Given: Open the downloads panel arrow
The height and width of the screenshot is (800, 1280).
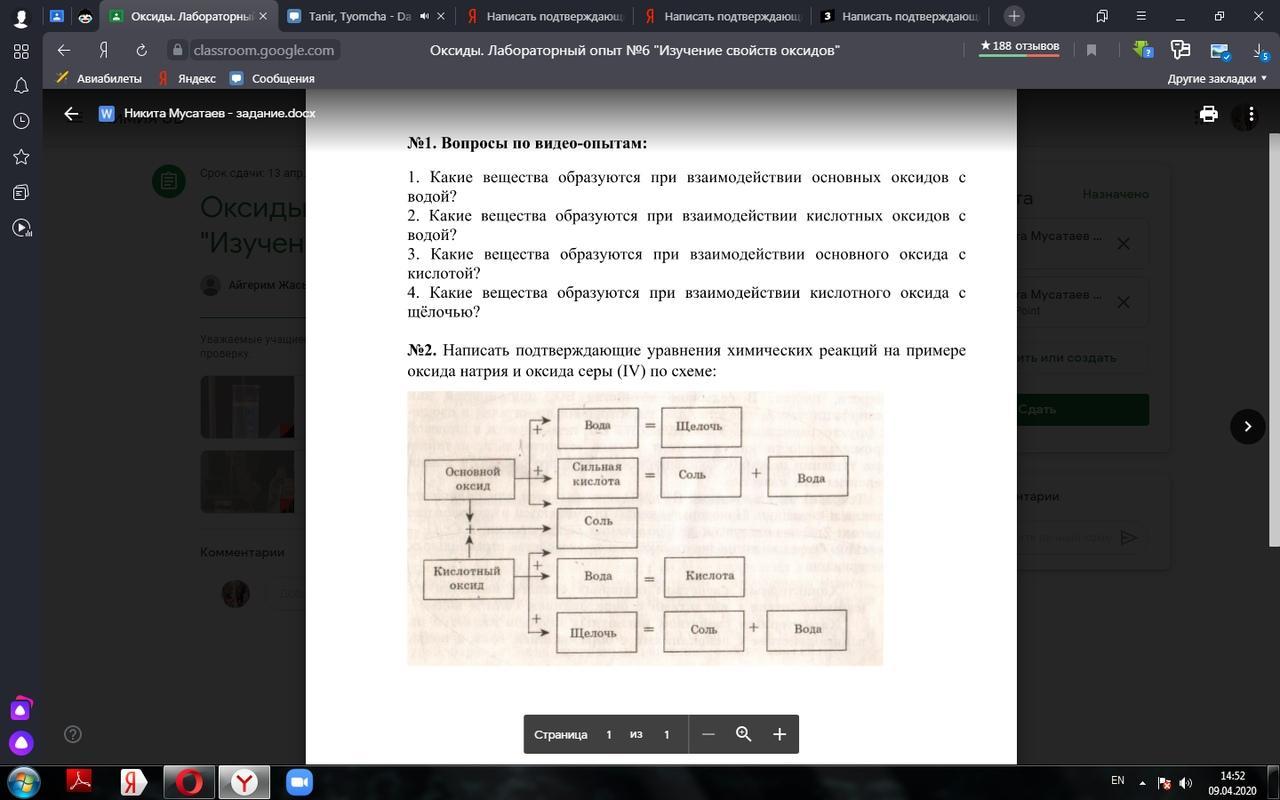Looking at the screenshot, I should pos(1259,50).
